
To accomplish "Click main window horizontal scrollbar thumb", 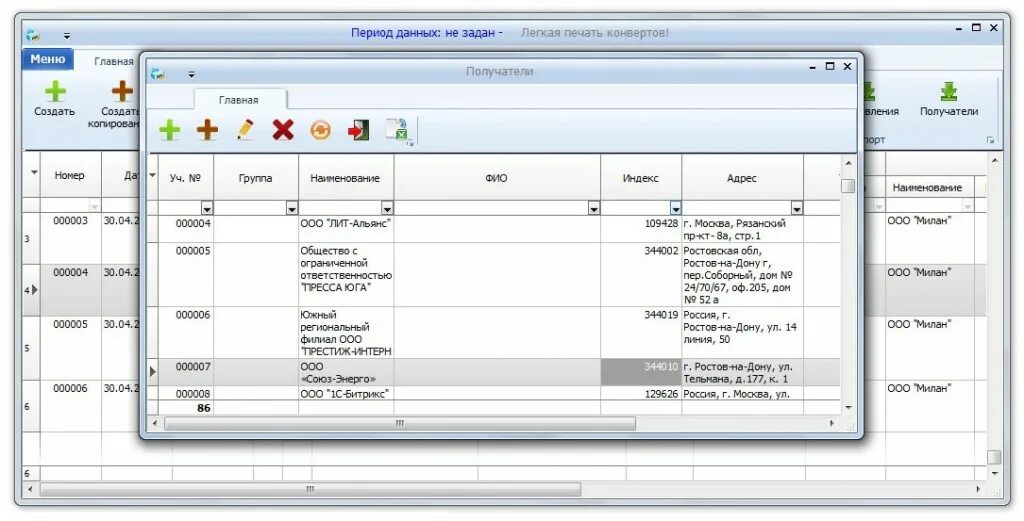I will (310, 488).
